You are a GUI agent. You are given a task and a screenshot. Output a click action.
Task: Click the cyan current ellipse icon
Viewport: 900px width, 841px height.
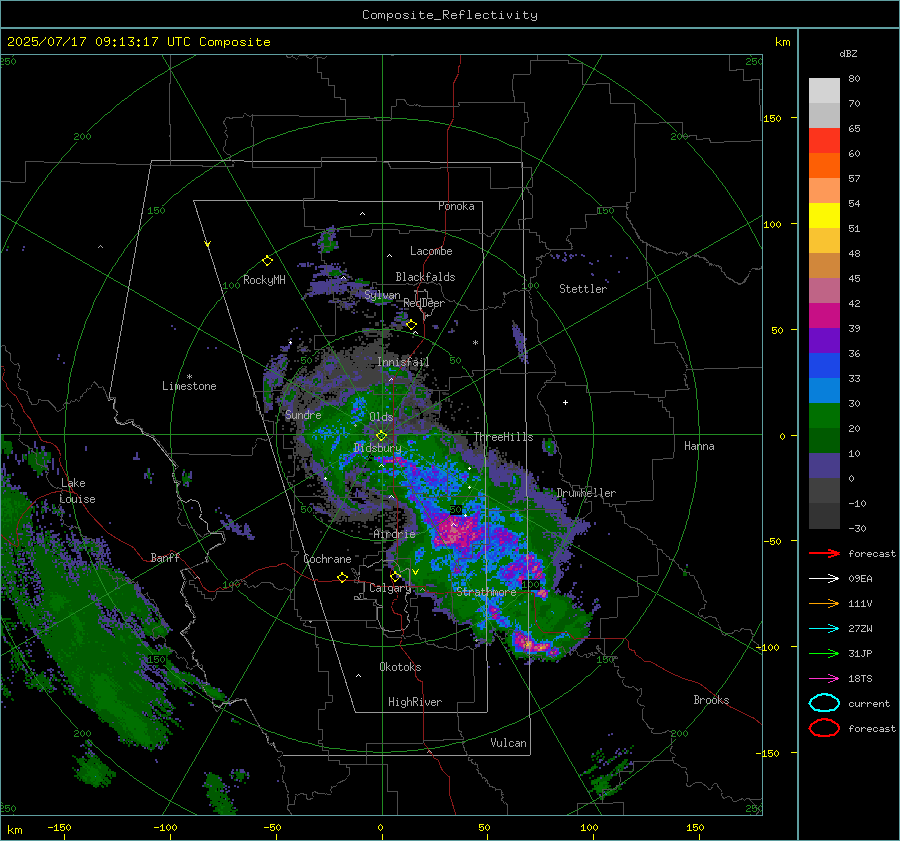(x=824, y=703)
